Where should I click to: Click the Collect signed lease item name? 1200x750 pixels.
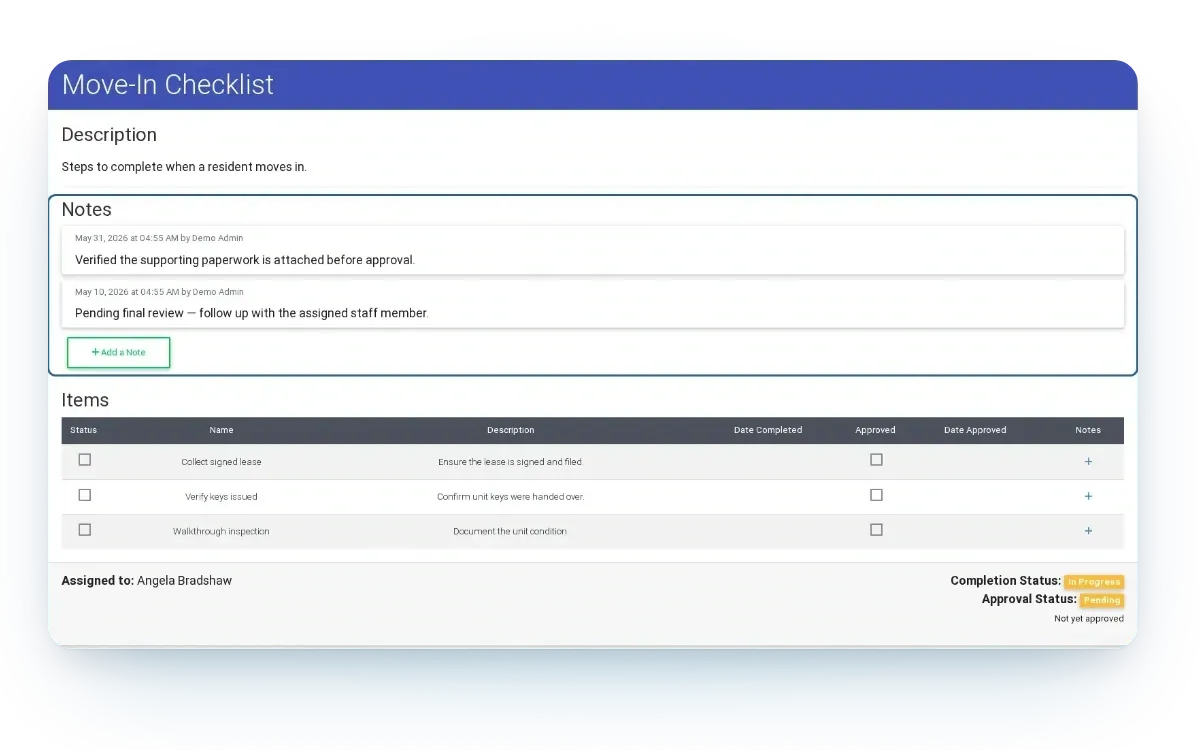click(x=221, y=462)
